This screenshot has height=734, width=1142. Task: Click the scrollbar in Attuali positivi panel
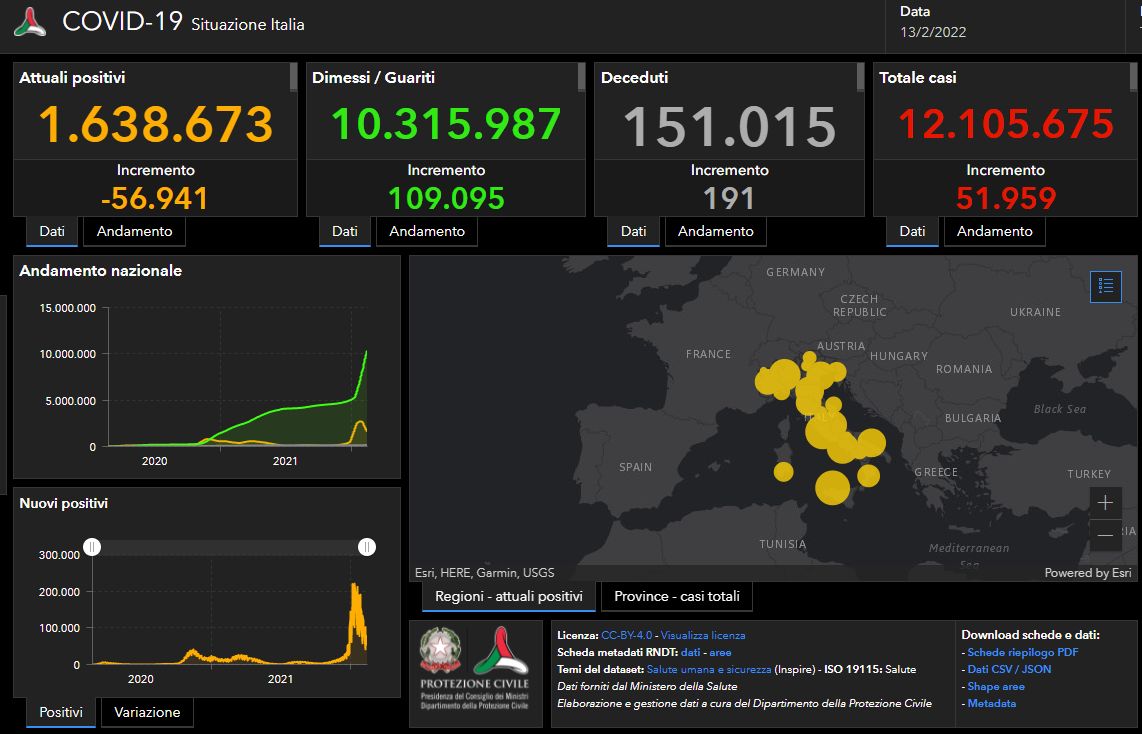coord(293,77)
